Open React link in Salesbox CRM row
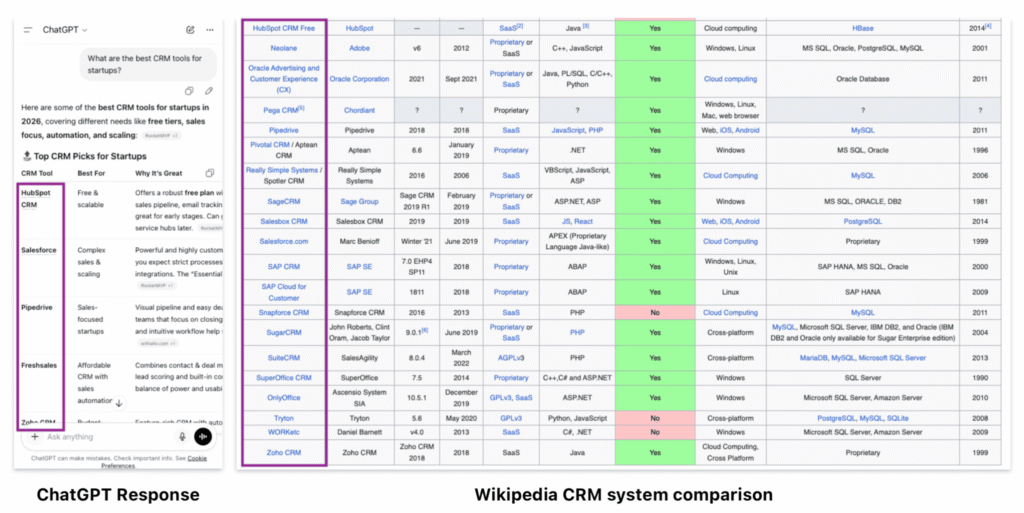 click(x=583, y=221)
